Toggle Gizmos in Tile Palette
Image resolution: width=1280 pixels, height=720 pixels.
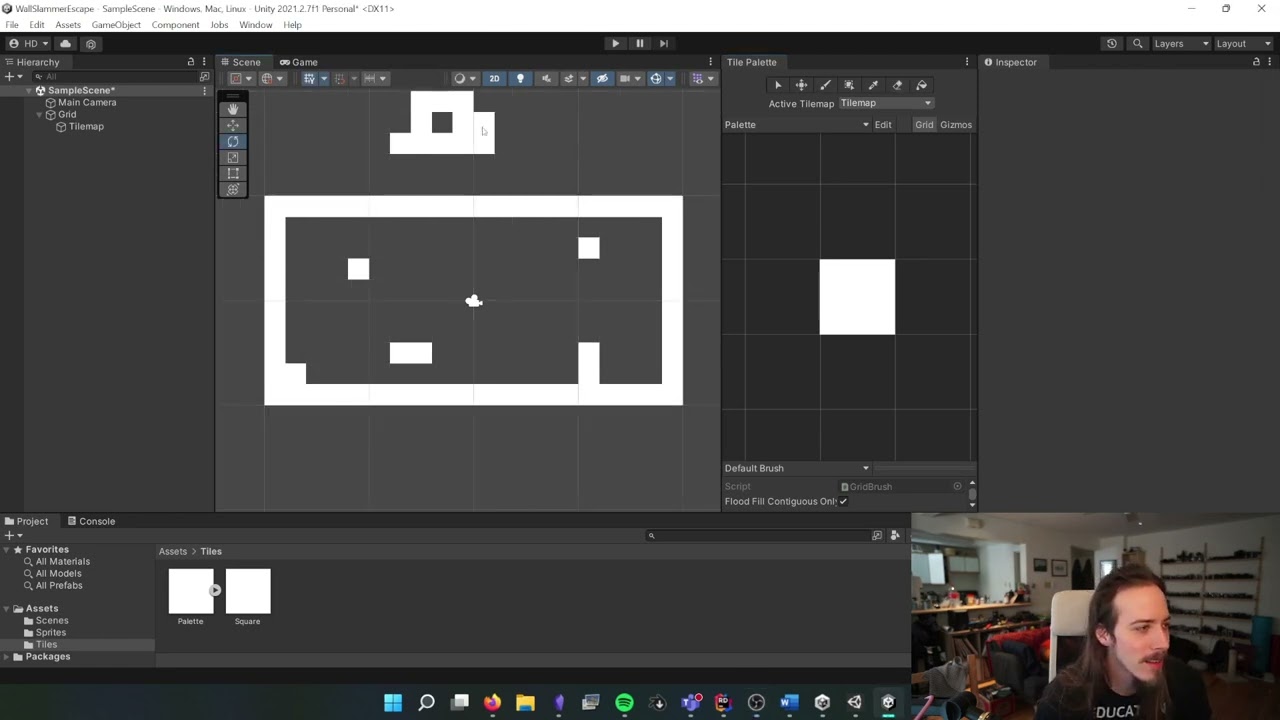coord(956,125)
